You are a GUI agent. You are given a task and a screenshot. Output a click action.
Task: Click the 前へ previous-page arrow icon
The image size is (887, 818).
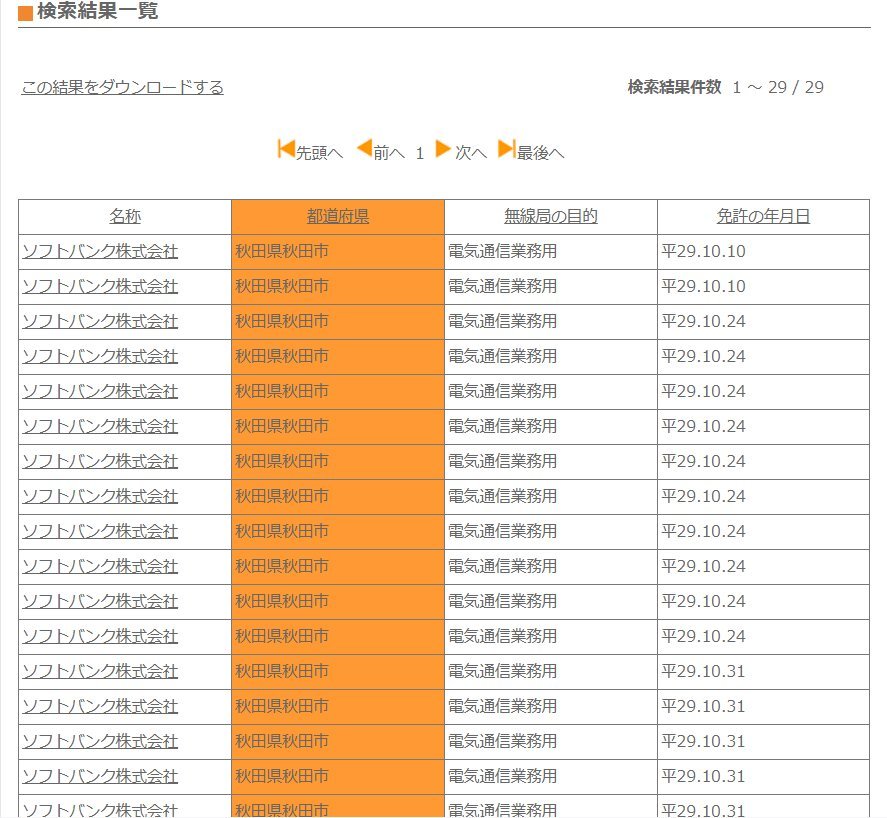364,150
